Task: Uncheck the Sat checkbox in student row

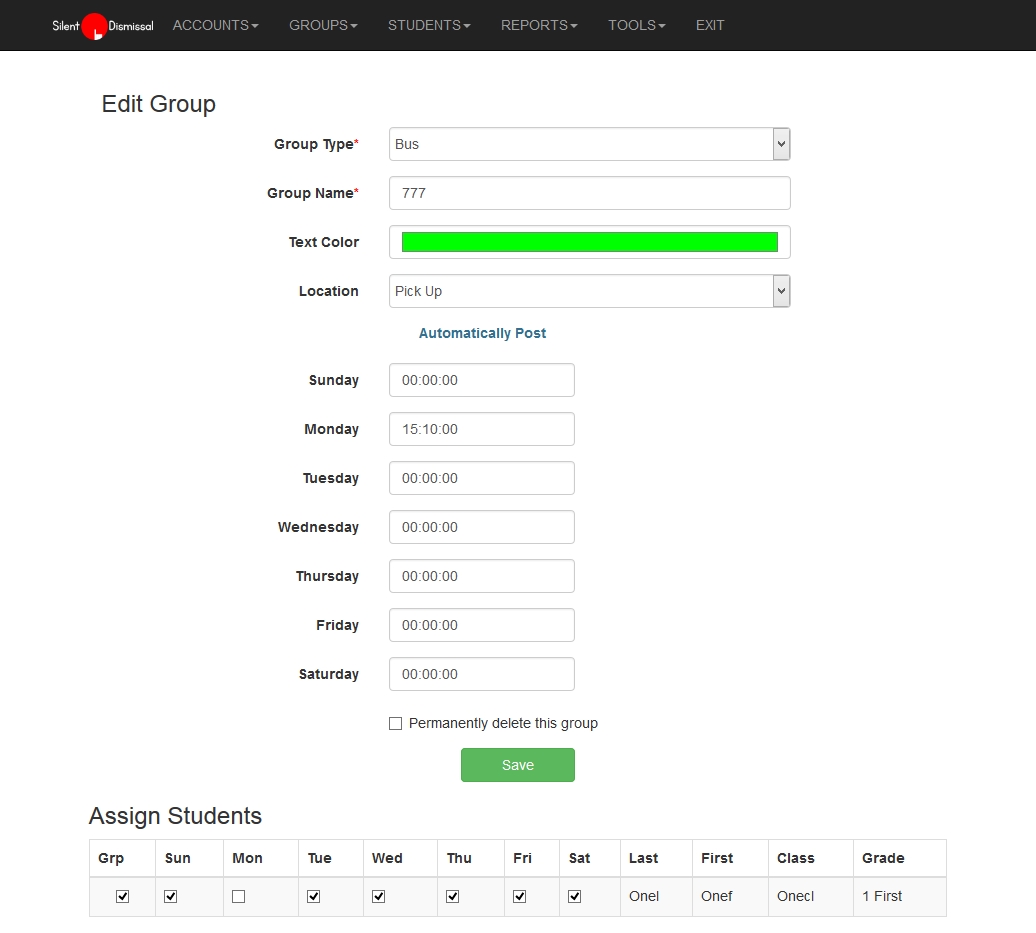Action: (x=574, y=897)
